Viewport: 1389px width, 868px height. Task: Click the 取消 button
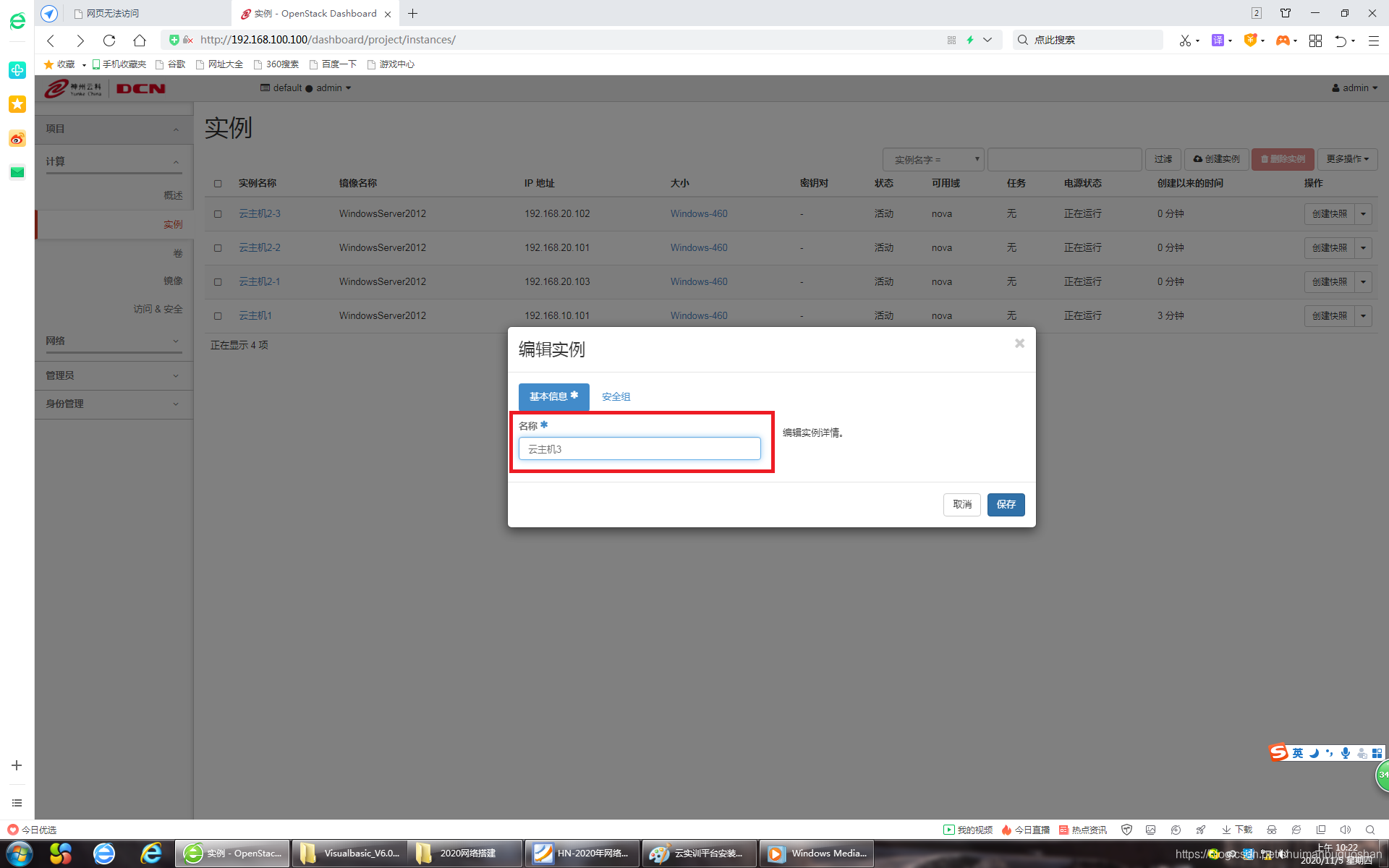(961, 504)
